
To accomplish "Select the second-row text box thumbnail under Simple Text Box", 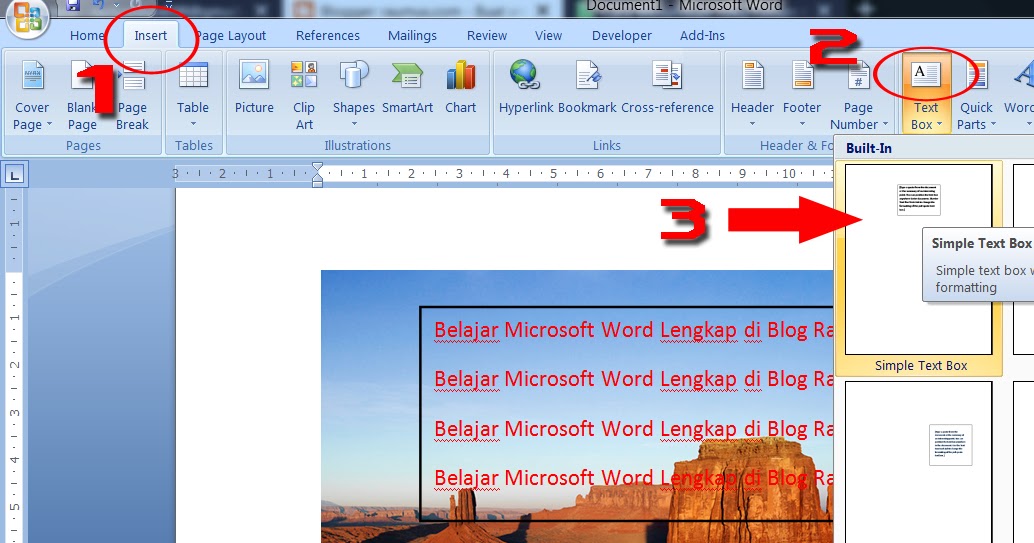I will pyautogui.click(x=919, y=462).
